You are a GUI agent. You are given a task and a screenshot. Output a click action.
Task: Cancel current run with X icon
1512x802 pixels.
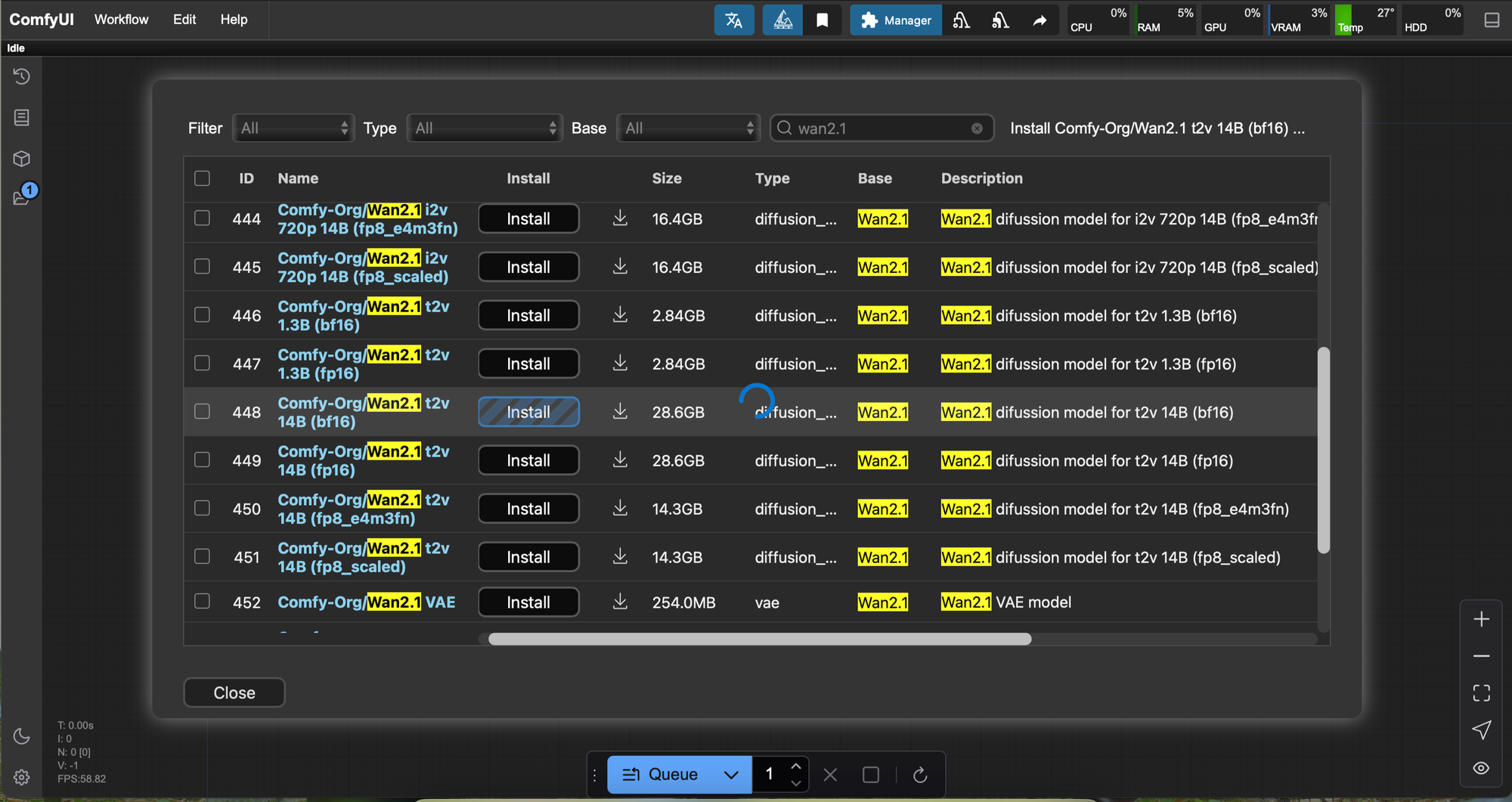click(830, 775)
